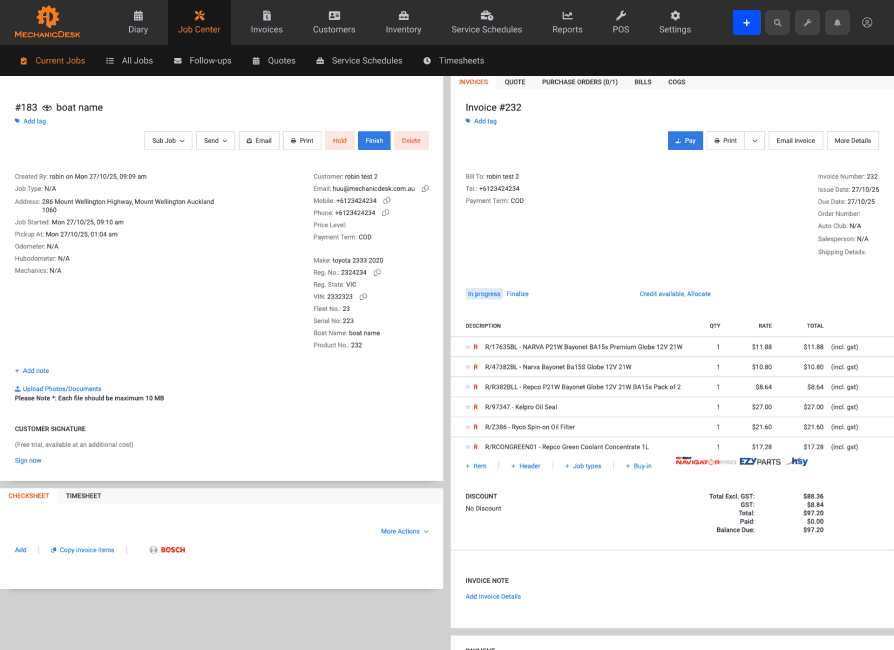Switch to the Purchase Orders tab
The image size is (894, 650).
[x=579, y=82]
